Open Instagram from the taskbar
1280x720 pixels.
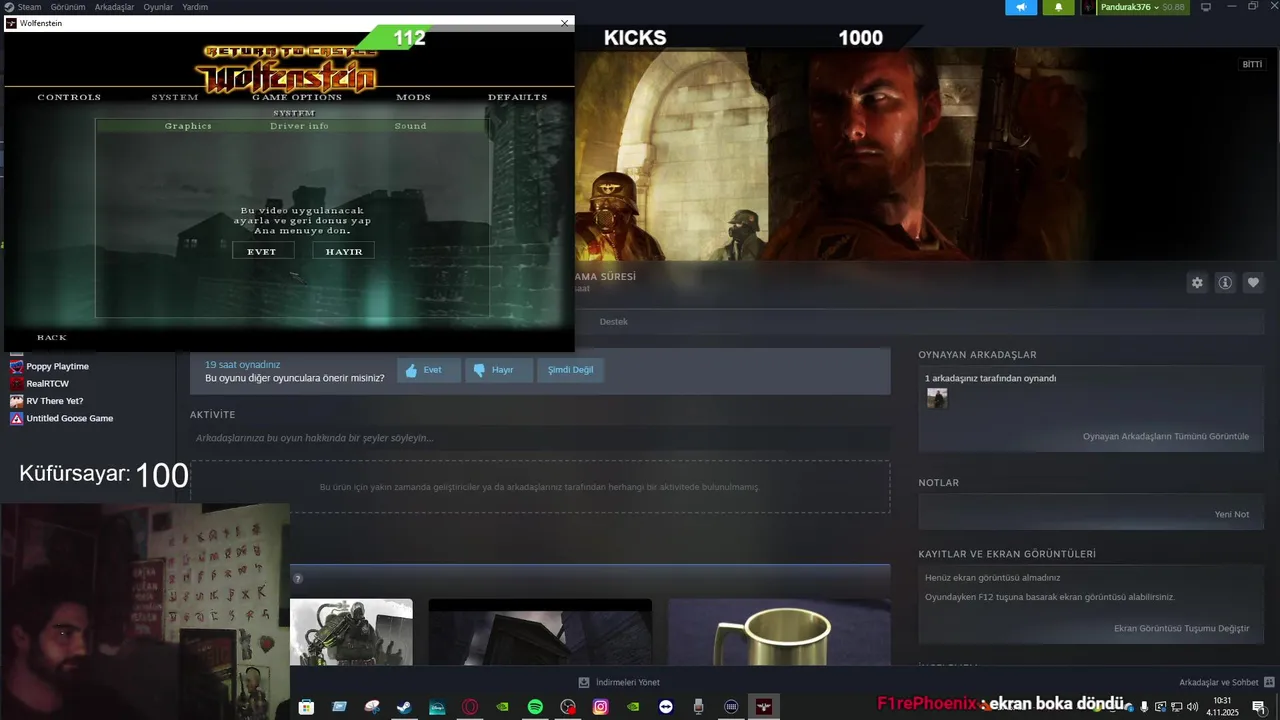coord(600,707)
